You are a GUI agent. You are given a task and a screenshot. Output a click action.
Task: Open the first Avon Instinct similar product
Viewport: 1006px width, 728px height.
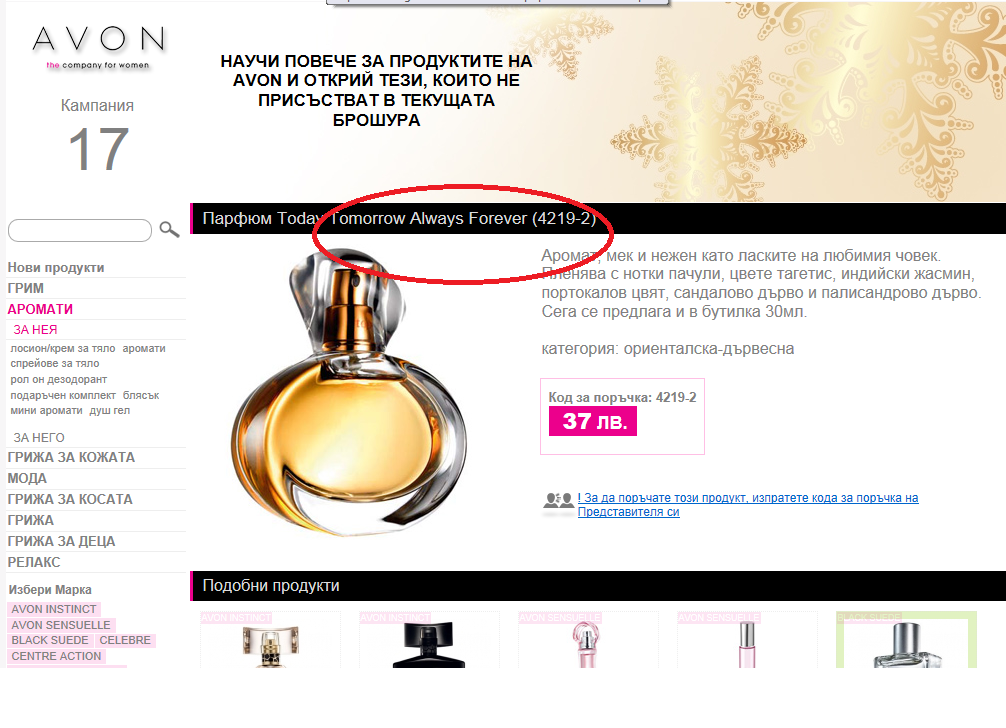(x=270, y=640)
